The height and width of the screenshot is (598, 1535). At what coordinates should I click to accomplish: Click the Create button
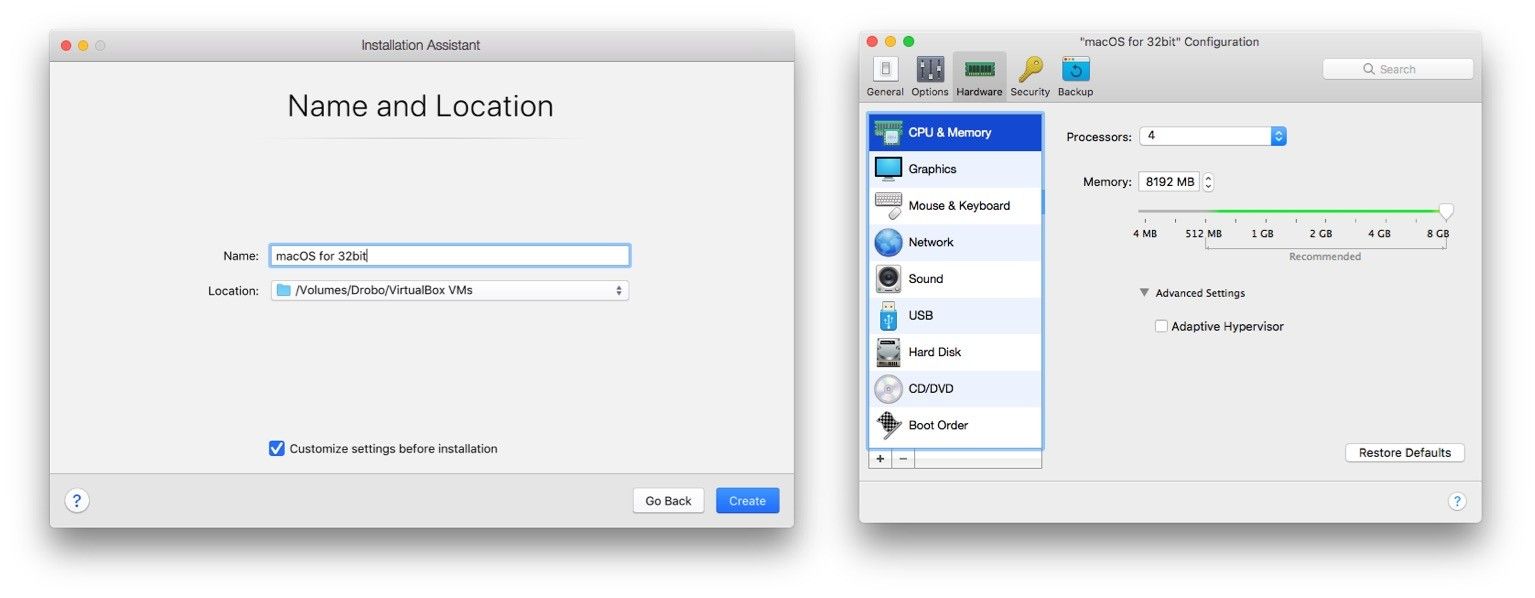[747, 501]
